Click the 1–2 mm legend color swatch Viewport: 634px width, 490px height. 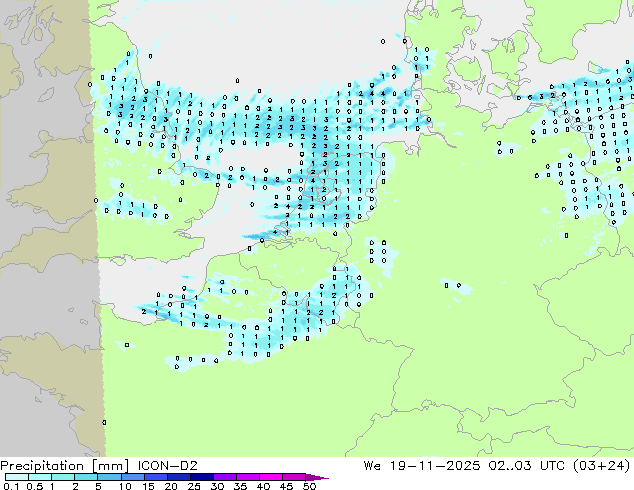[63, 477]
